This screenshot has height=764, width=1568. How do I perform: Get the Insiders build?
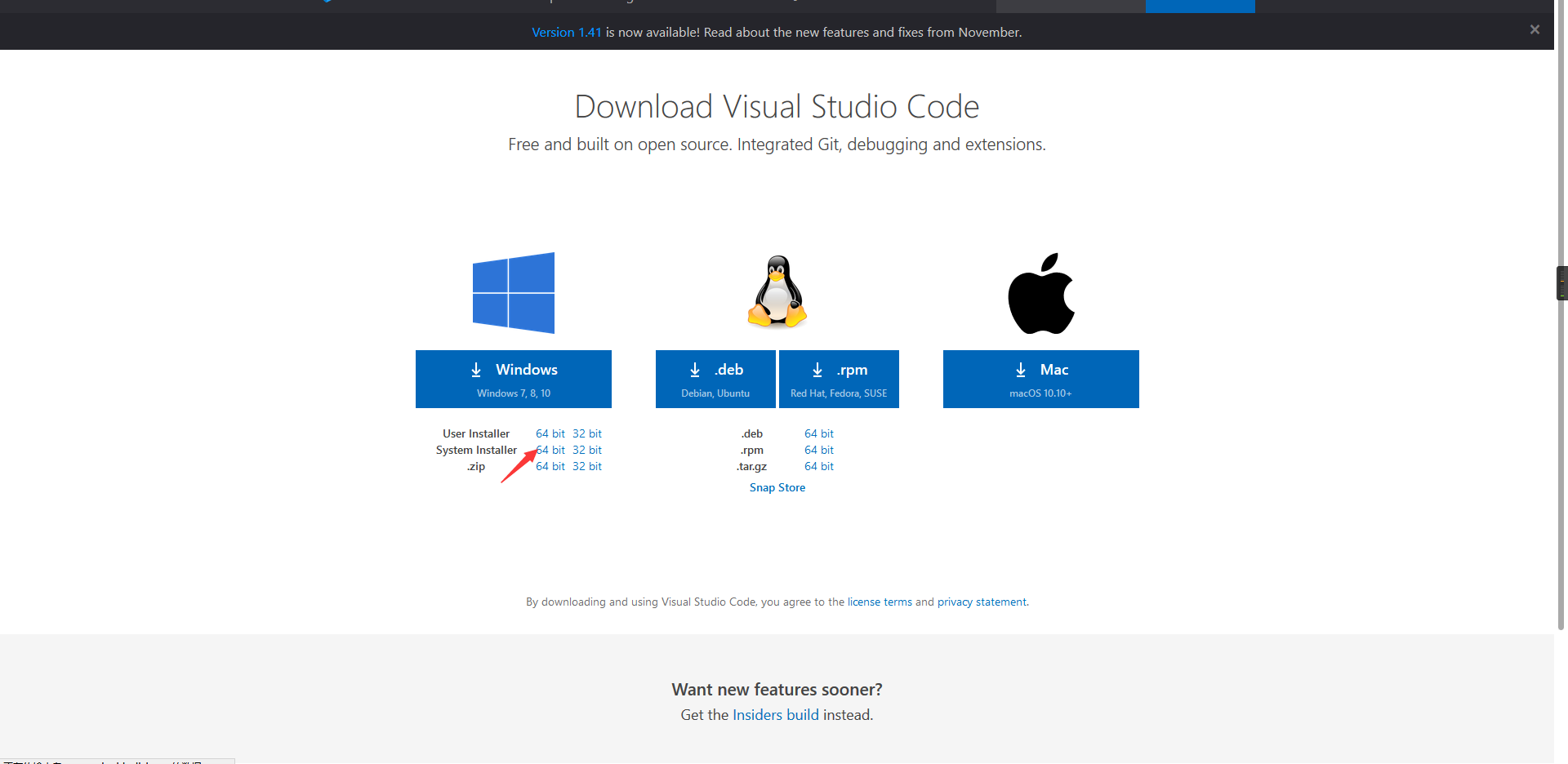[x=775, y=714]
